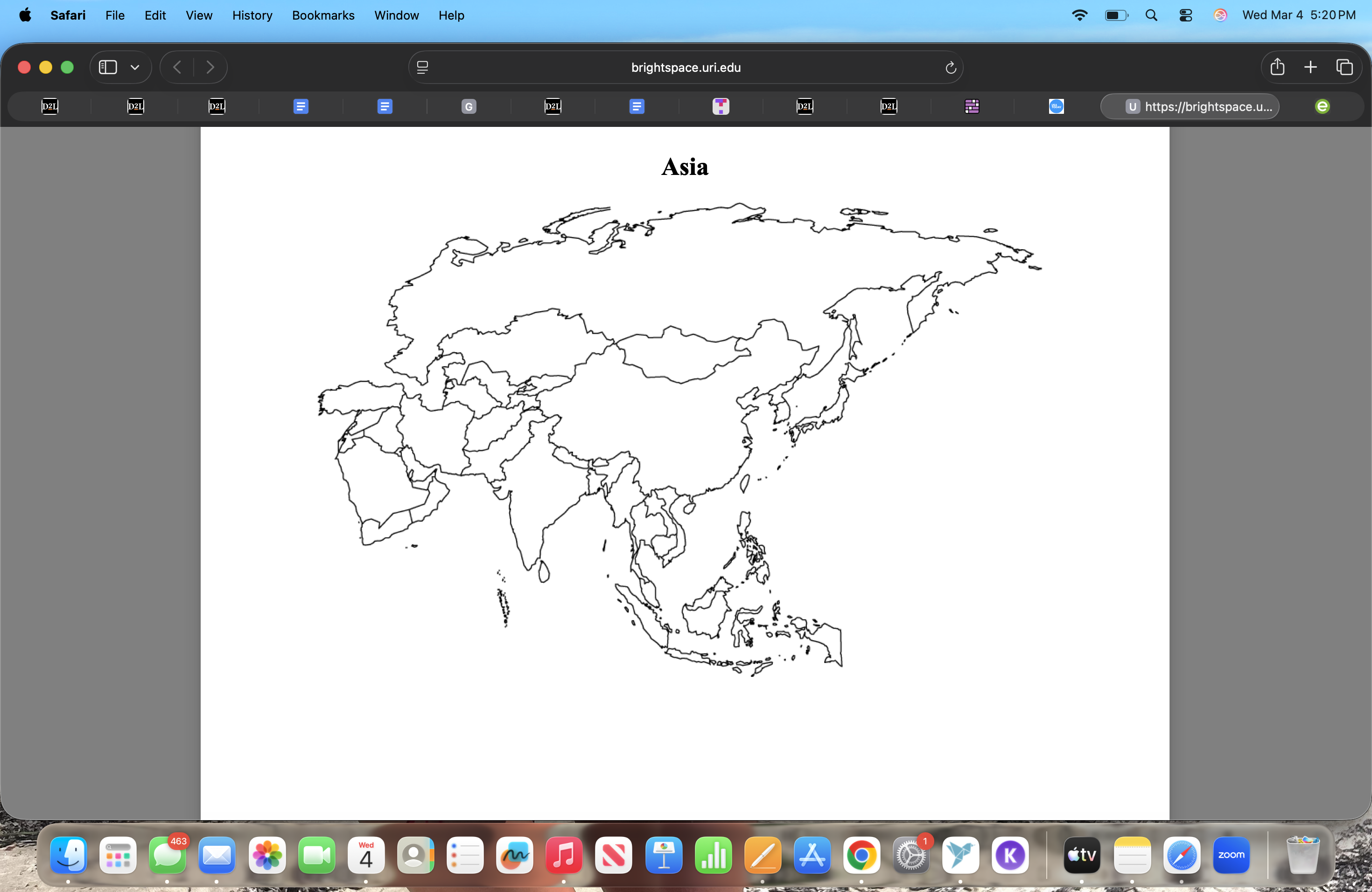This screenshot has width=1372, height=892.
Task: Toggle the Safari sidebar button
Action: pyautogui.click(x=108, y=68)
